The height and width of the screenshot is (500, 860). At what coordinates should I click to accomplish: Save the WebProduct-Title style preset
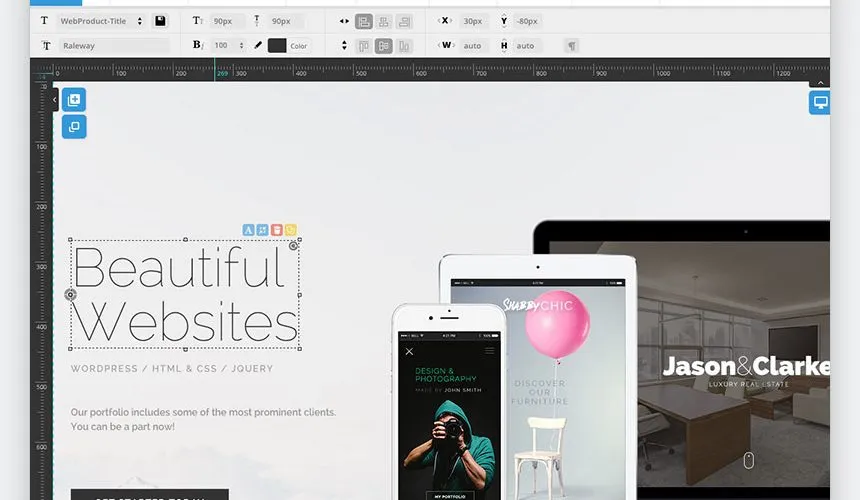[x=160, y=21]
